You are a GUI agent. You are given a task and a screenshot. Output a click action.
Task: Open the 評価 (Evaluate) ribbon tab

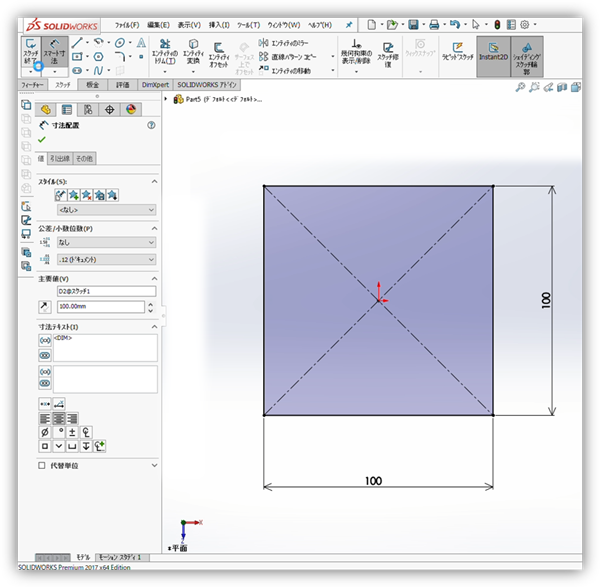coord(122,85)
